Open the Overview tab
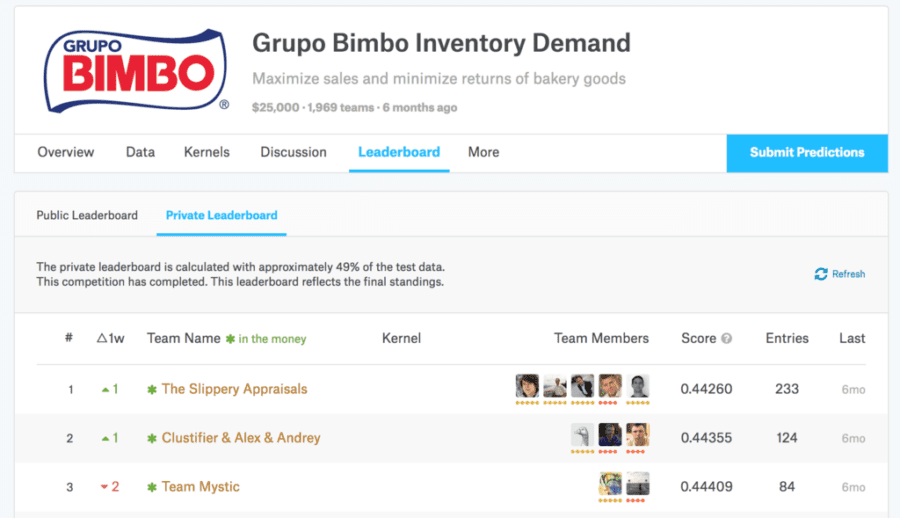This screenshot has width=900, height=518. point(65,152)
